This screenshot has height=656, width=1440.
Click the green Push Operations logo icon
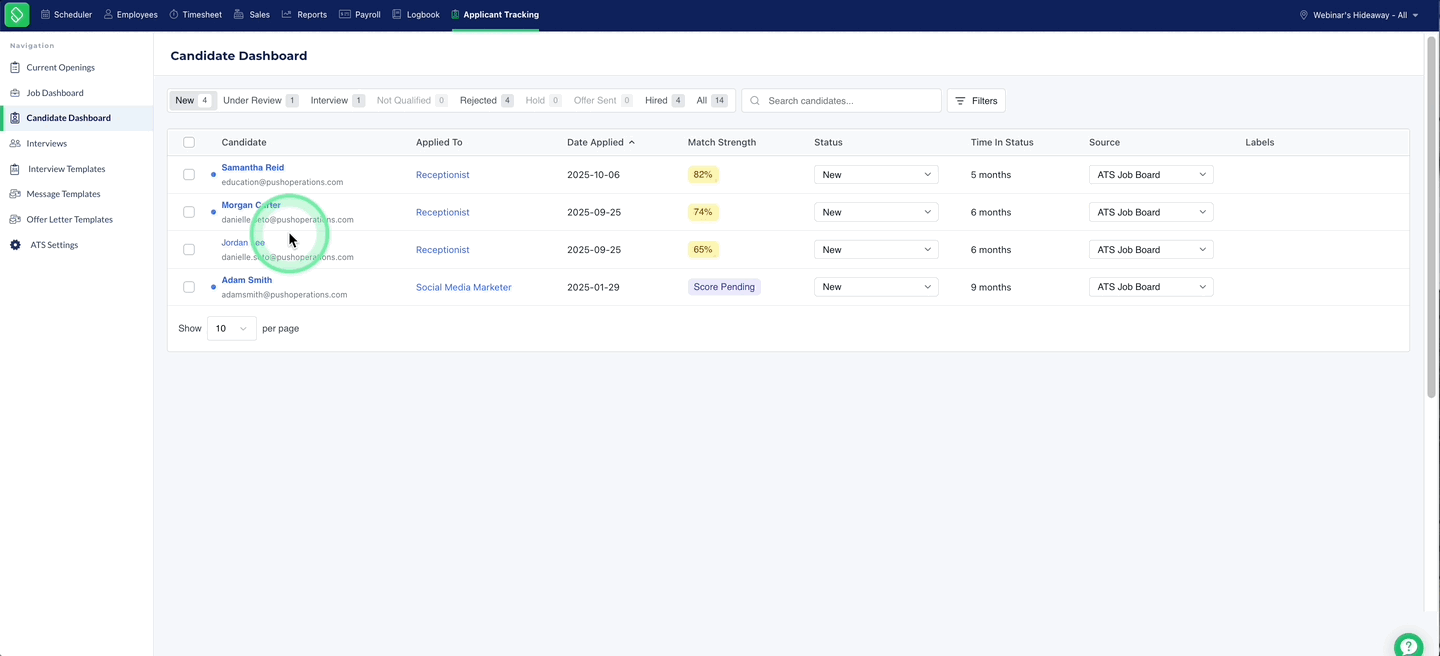[x=17, y=15]
